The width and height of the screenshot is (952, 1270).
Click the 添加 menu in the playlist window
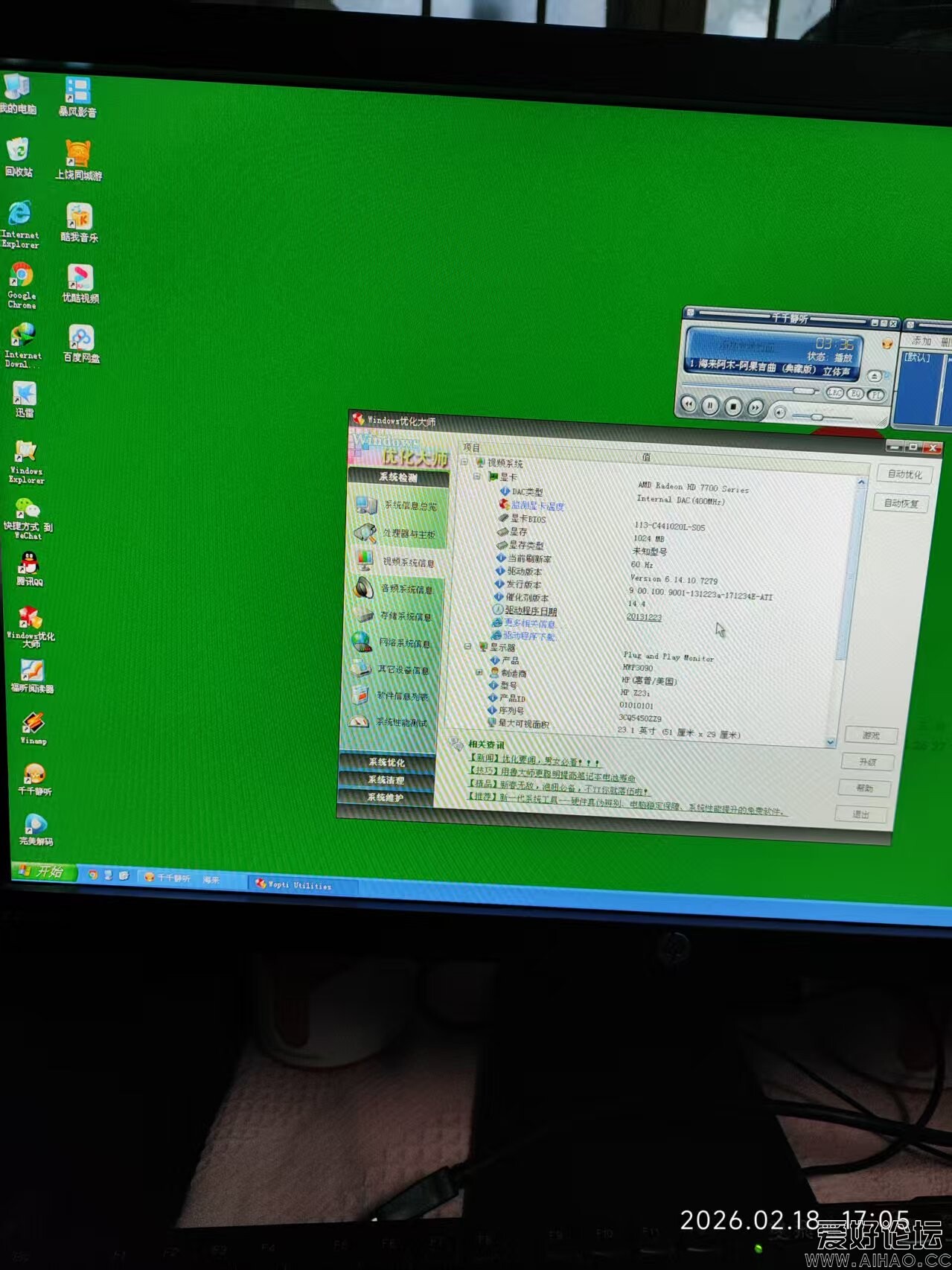pyautogui.click(x=921, y=340)
